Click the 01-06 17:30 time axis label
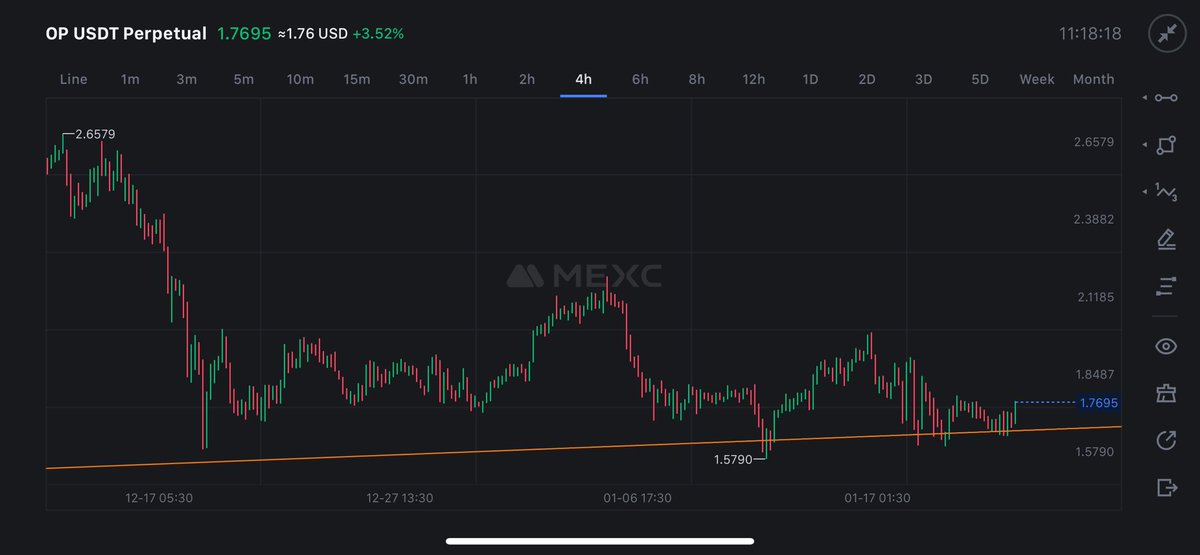 point(637,497)
